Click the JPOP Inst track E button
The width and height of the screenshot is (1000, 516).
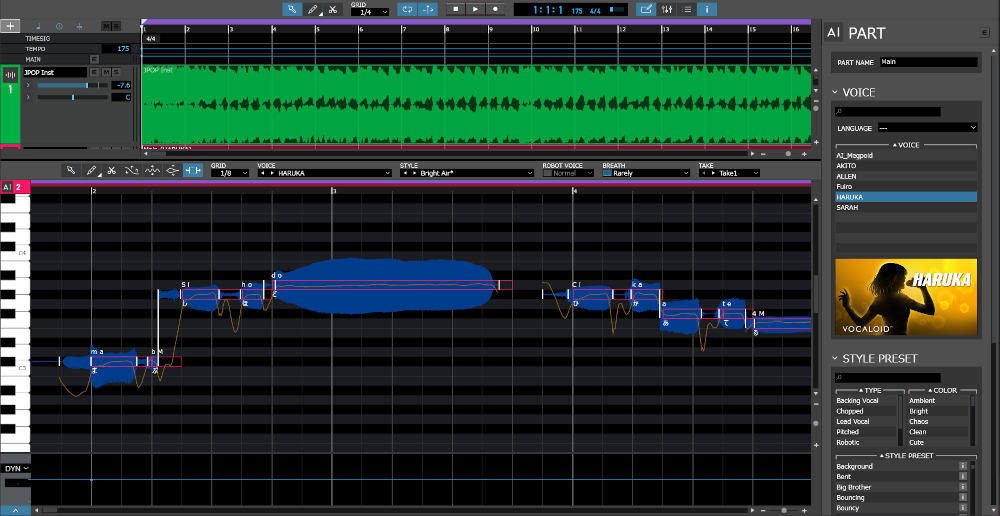(94, 72)
